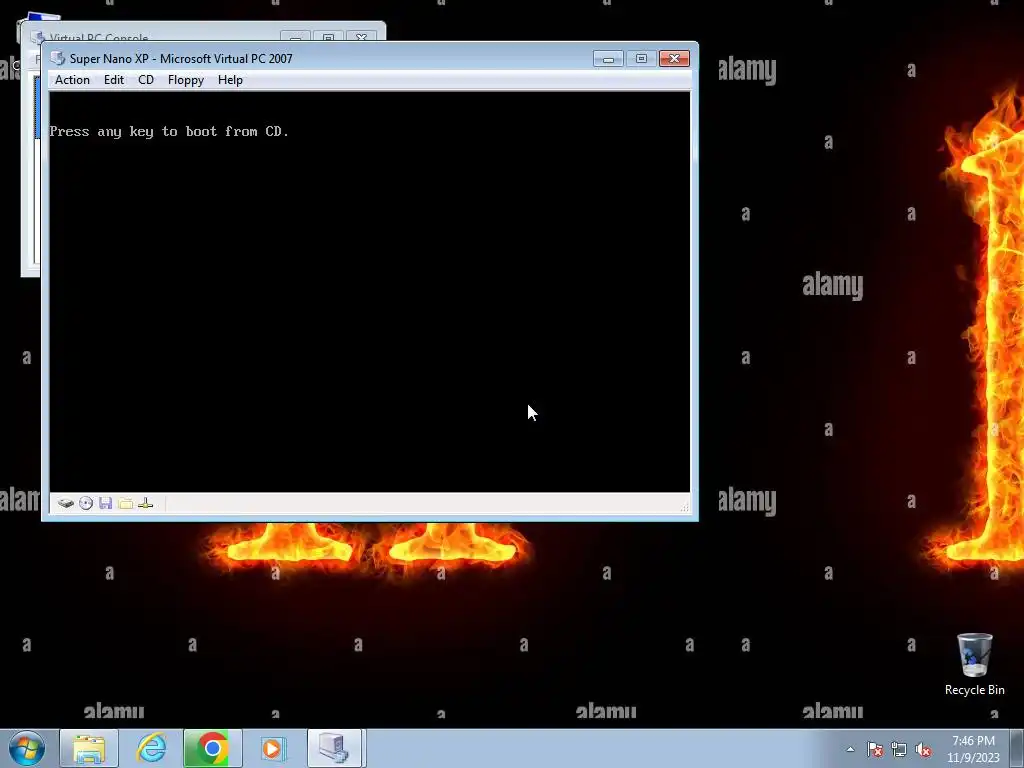Click the window resize grip in status bar
Image resolution: width=1024 pixels, height=768 pixels.
coord(684,507)
